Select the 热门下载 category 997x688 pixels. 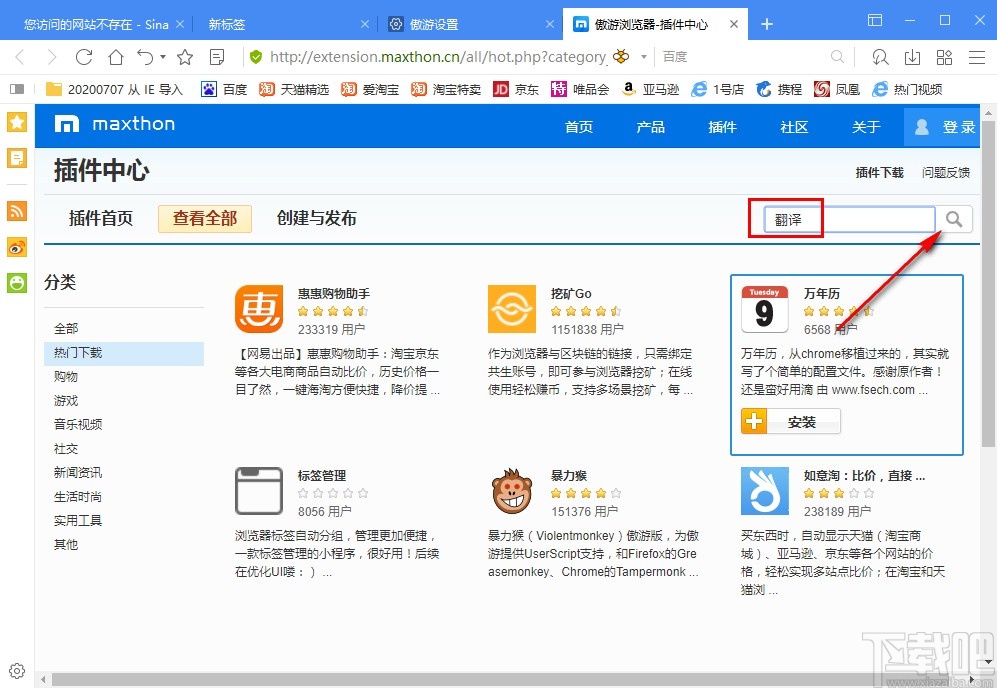(x=124, y=353)
